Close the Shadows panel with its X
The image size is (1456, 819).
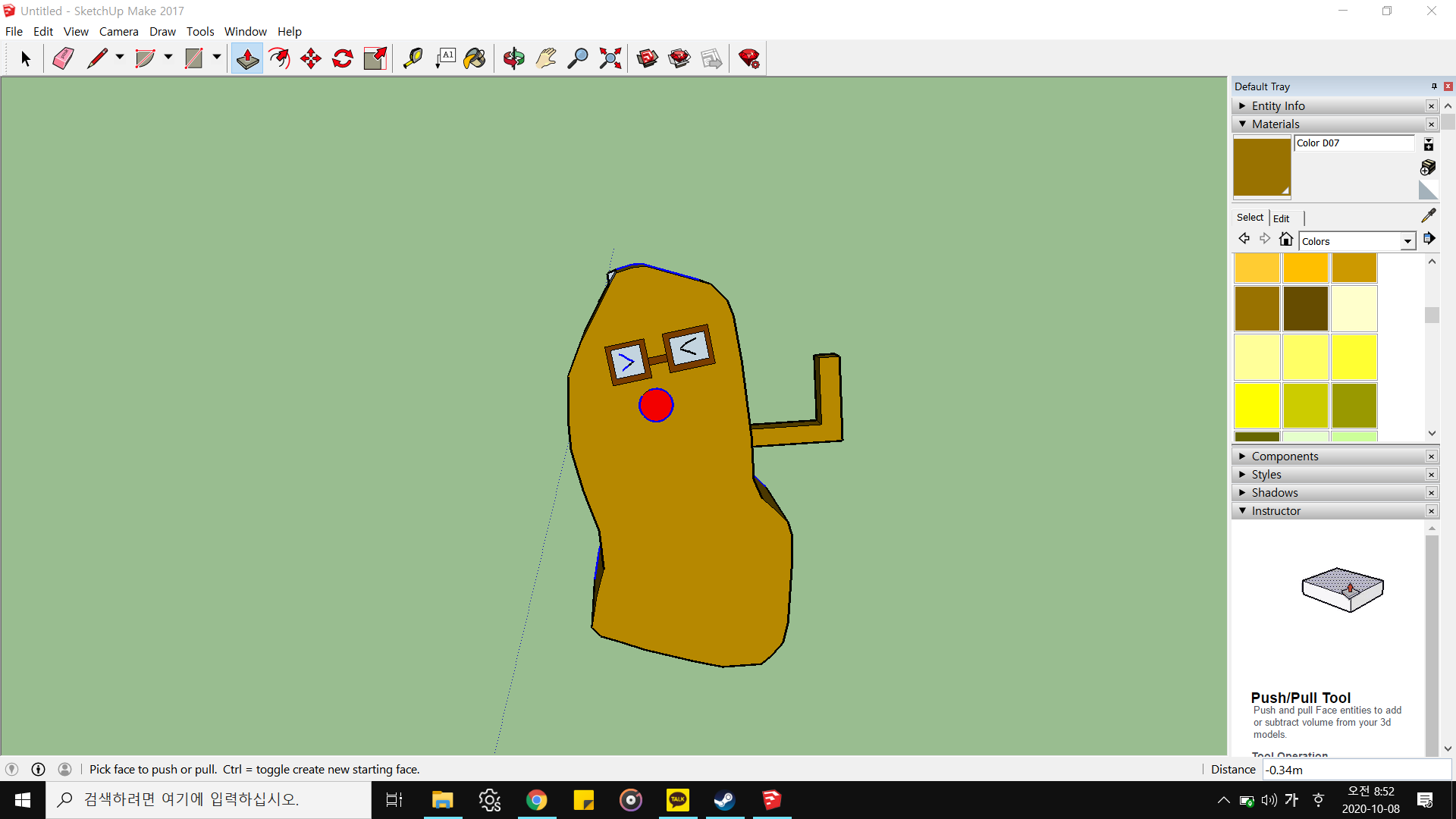pyautogui.click(x=1431, y=493)
